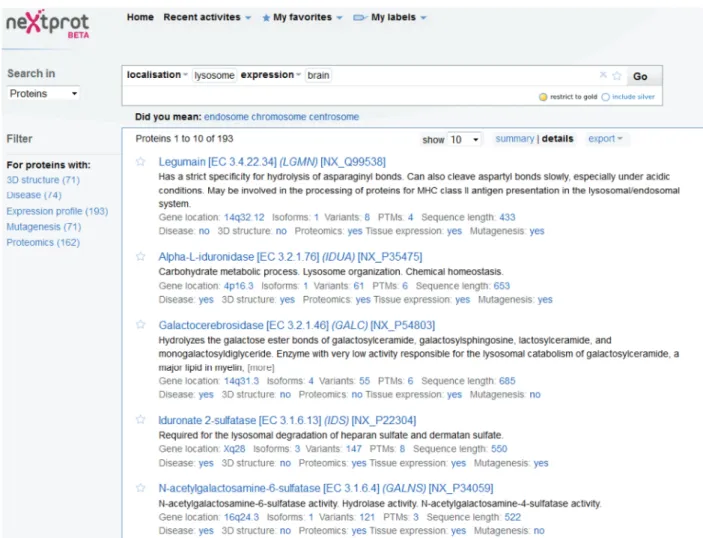Image resolution: width=703 pixels, height=538 pixels.
Task: Star the Iduronate 2-sulfatase entry
Action: [x=140, y=420]
